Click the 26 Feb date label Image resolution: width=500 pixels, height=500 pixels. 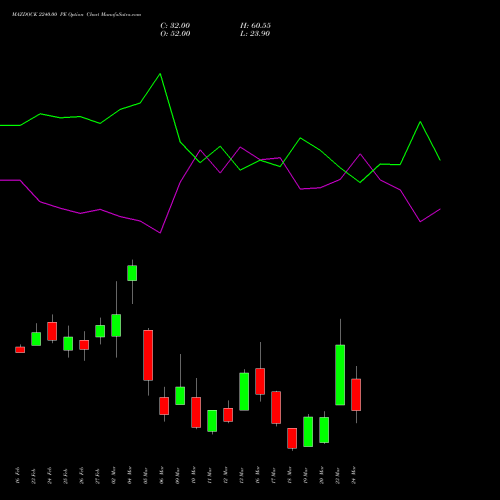point(82,476)
